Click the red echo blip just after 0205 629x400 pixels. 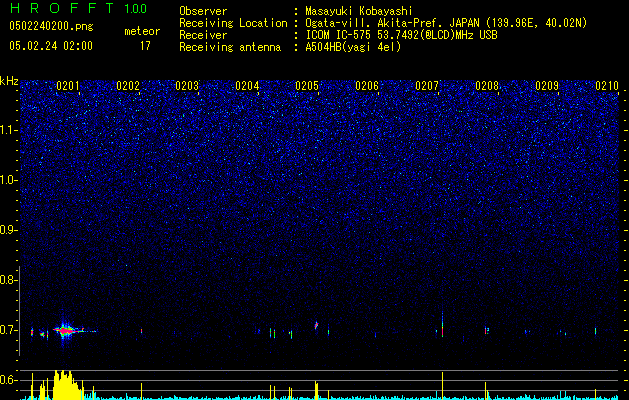coord(316,325)
